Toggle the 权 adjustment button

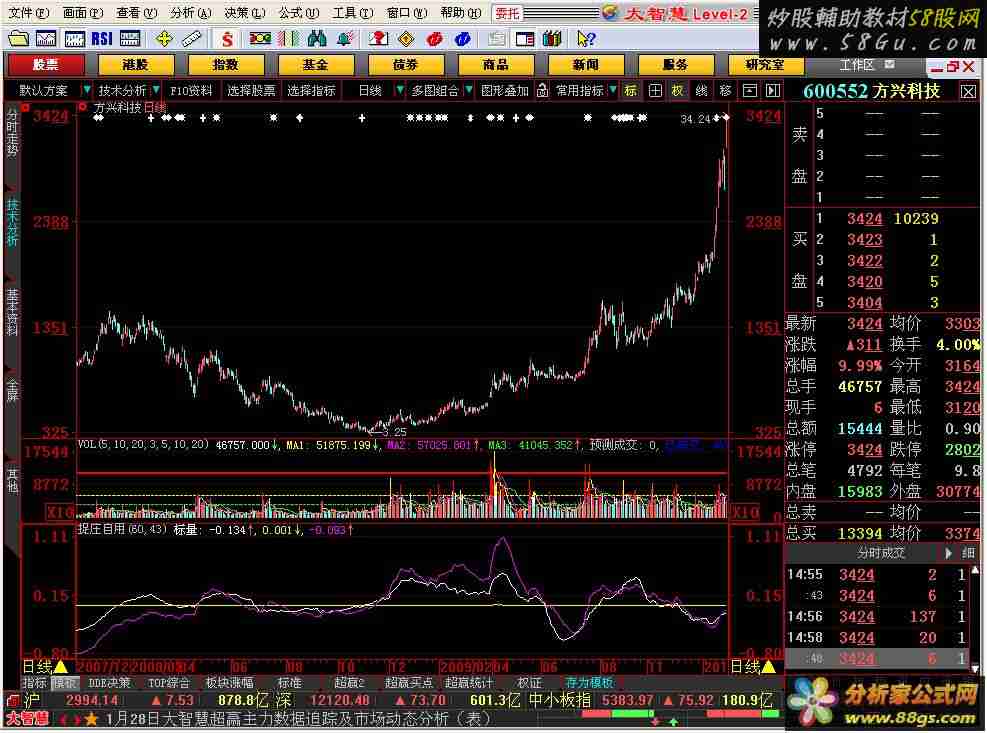677,90
